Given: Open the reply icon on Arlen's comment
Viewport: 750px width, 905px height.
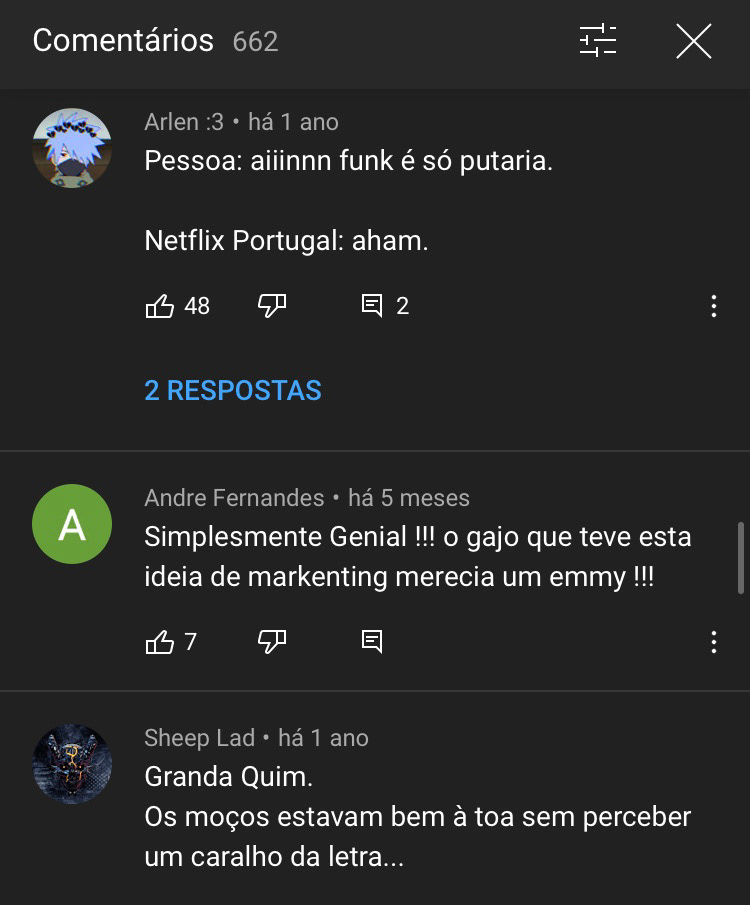Looking at the screenshot, I should (x=372, y=306).
